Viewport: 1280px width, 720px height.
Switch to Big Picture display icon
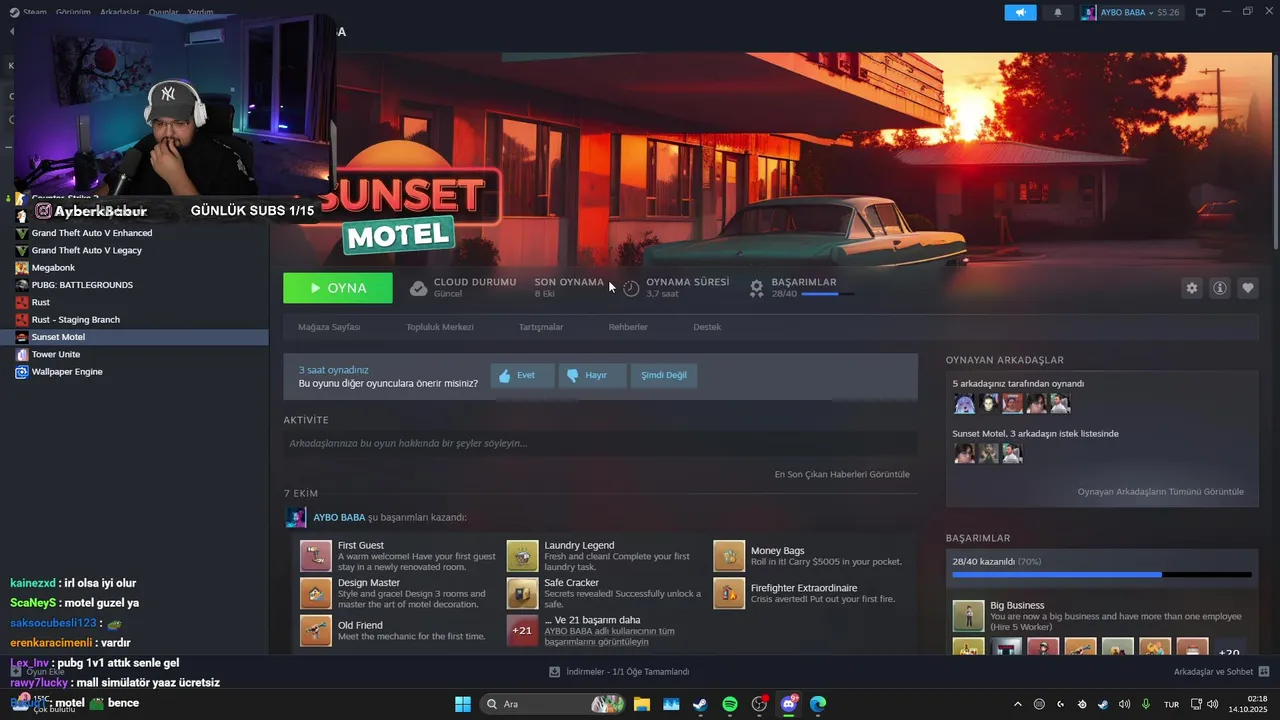point(1200,12)
